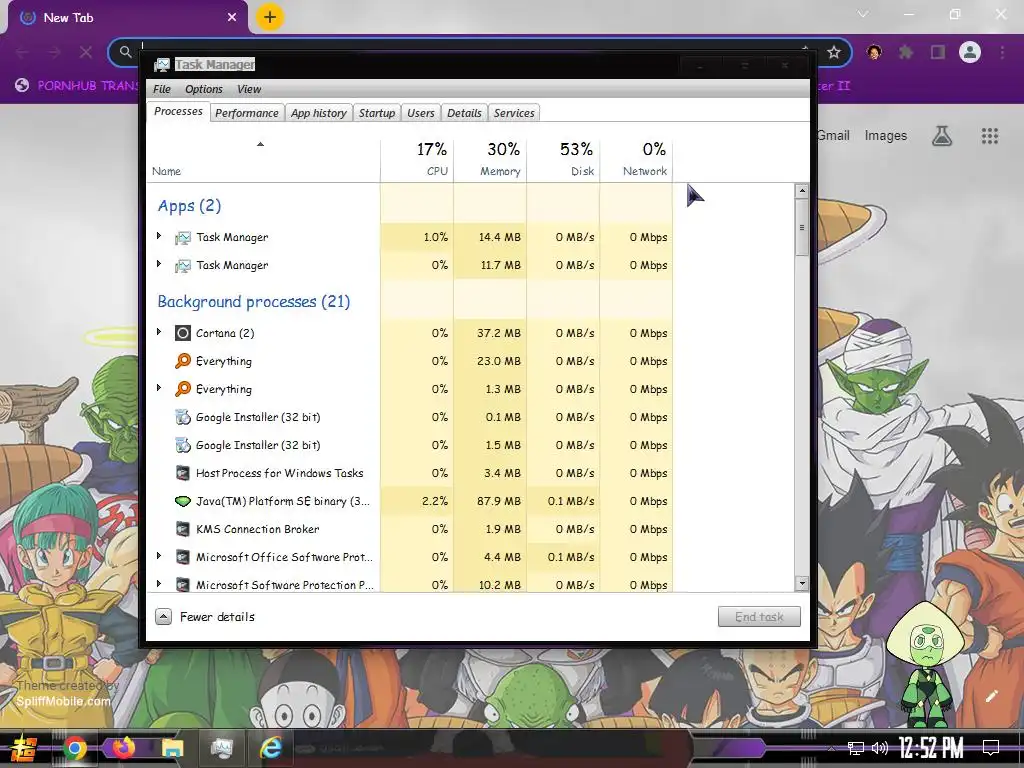Screen dimensions: 1024x768
Task: Click the Everything icon with 23.0 MB
Action: 183,361
